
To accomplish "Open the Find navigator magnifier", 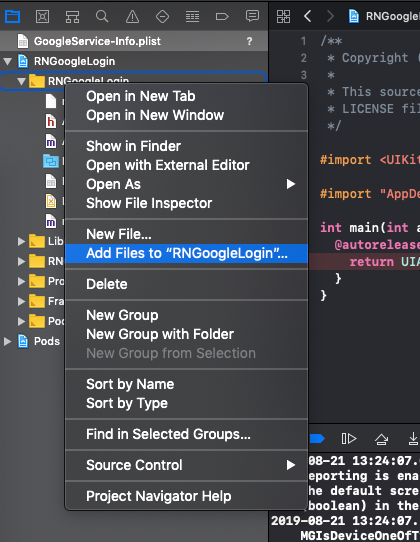I will pyautogui.click(x=102, y=16).
